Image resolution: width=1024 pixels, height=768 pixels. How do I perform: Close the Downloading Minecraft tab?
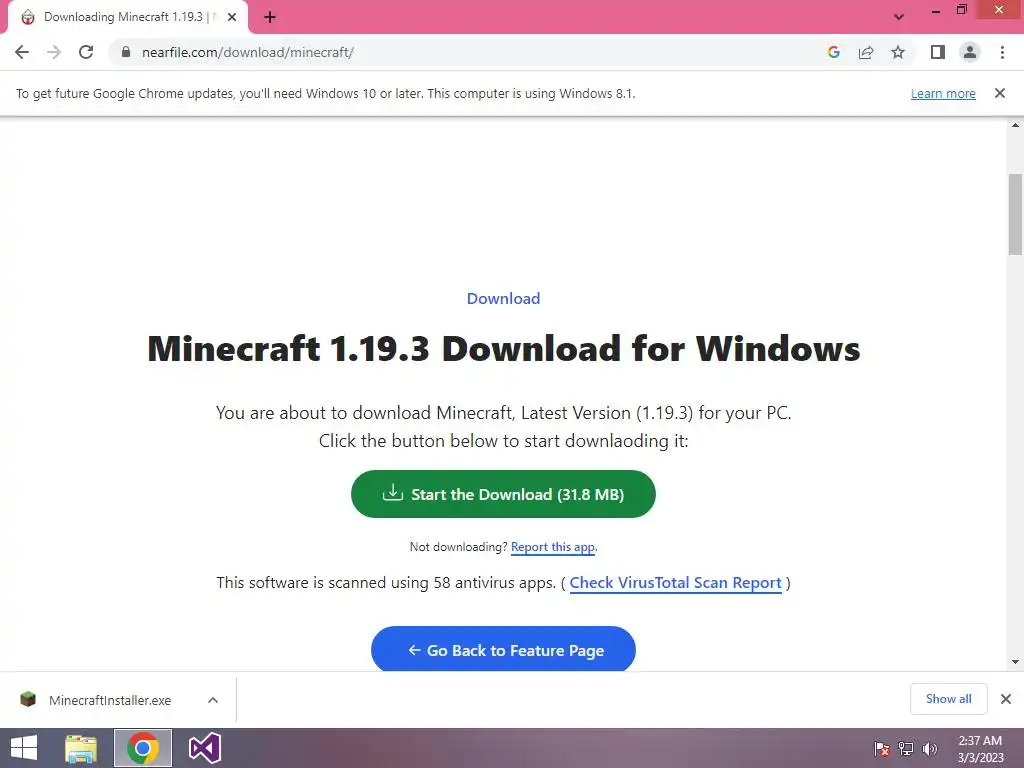point(232,17)
